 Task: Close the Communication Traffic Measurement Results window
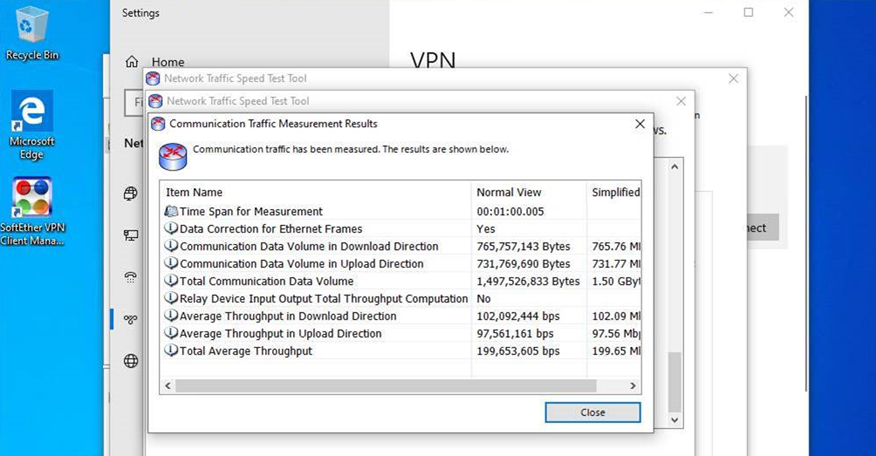pos(640,124)
